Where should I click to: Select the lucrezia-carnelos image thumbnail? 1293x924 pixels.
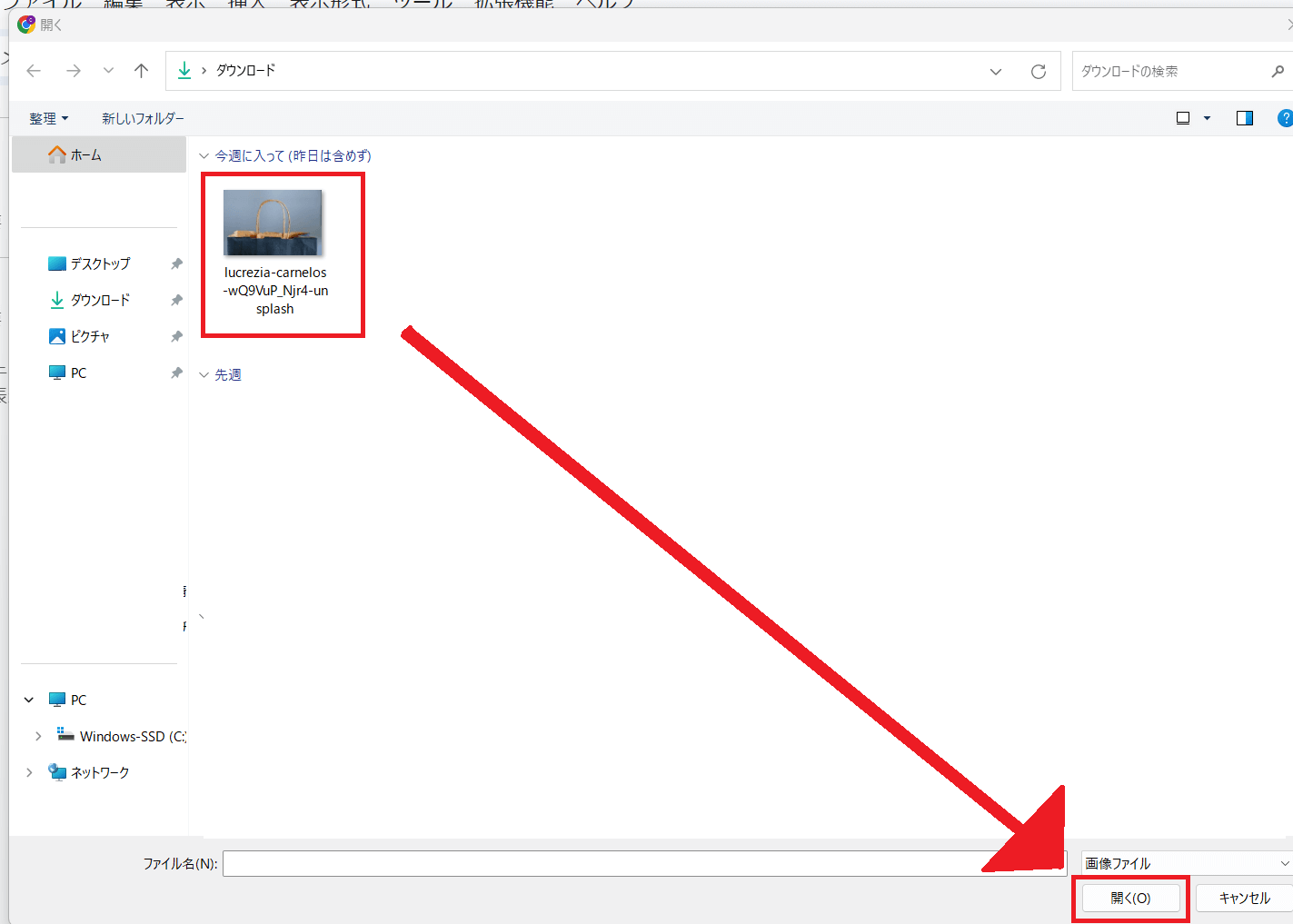click(x=274, y=224)
